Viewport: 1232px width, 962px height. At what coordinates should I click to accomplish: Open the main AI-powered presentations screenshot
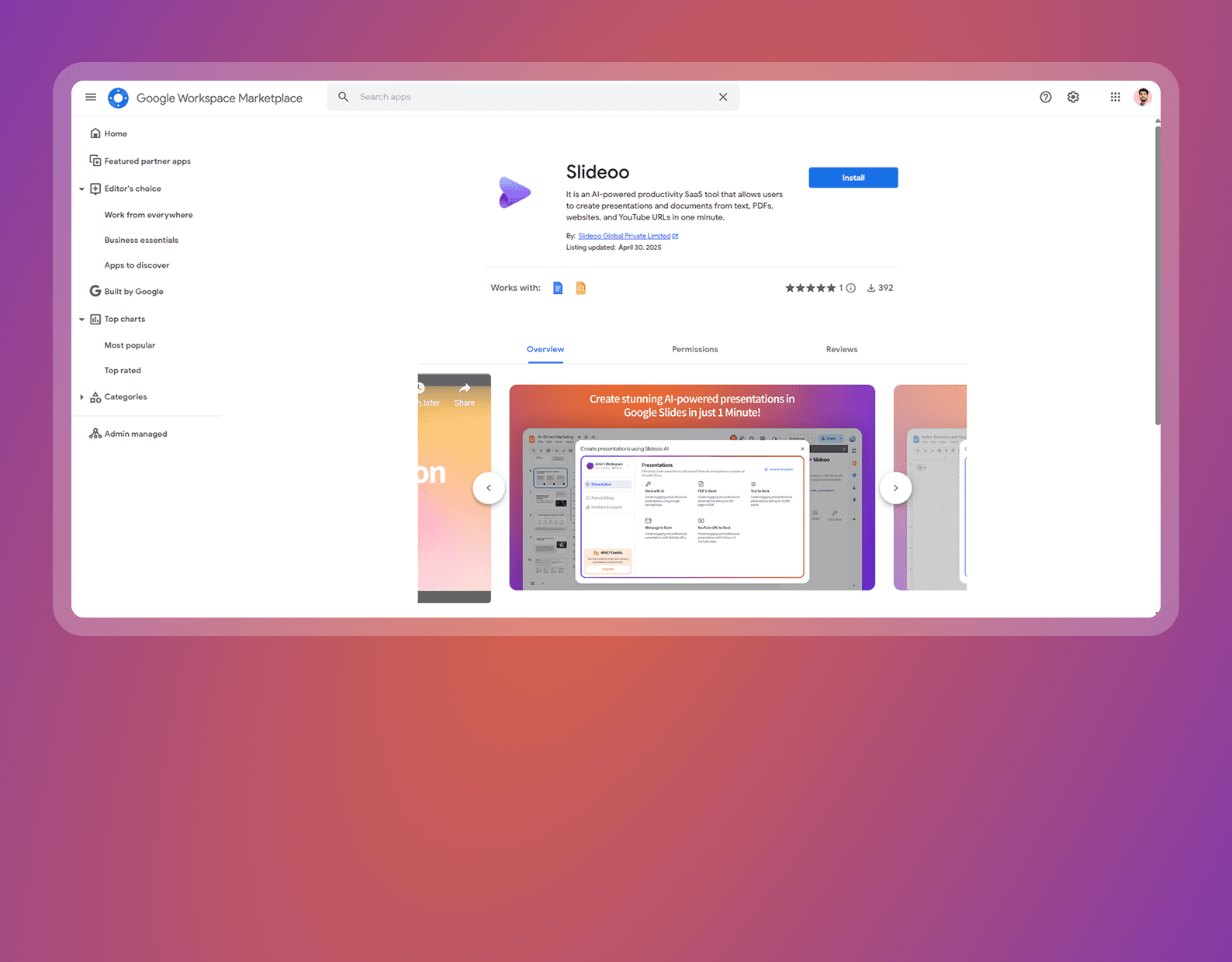pyautogui.click(x=692, y=487)
